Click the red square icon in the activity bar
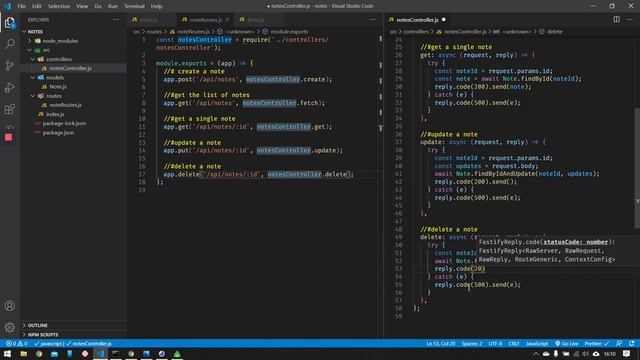The image size is (640, 360). point(9,137)
